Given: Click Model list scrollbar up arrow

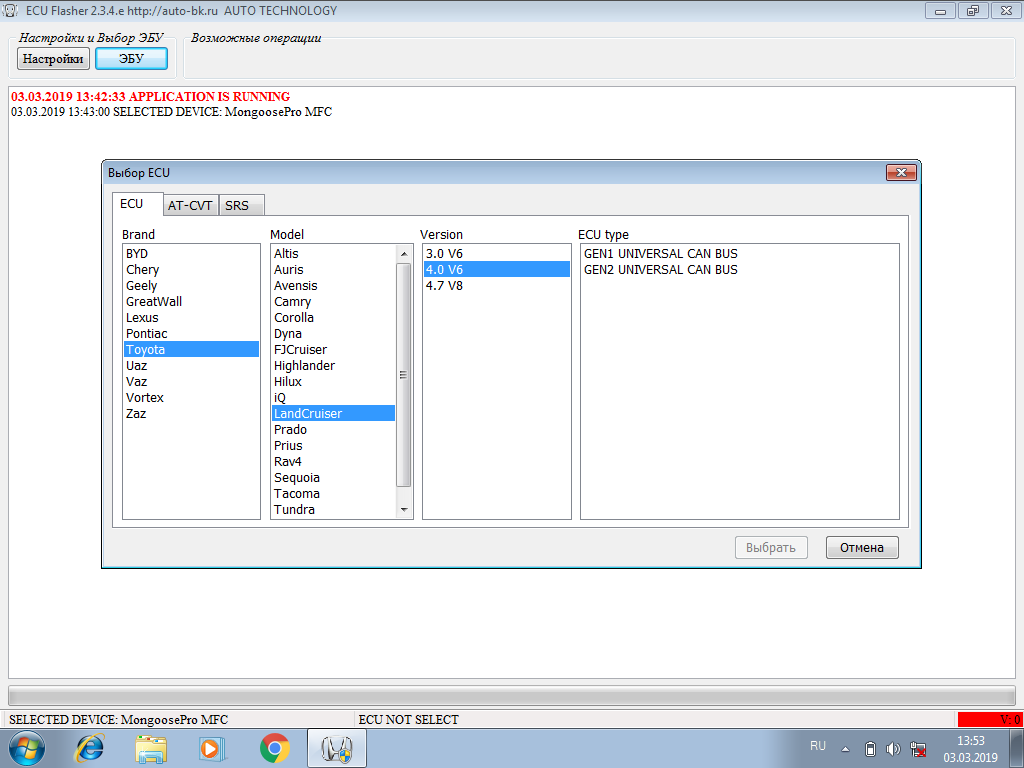Looking at the screenshot, I should pyautogui.click(x=404, y=253).
